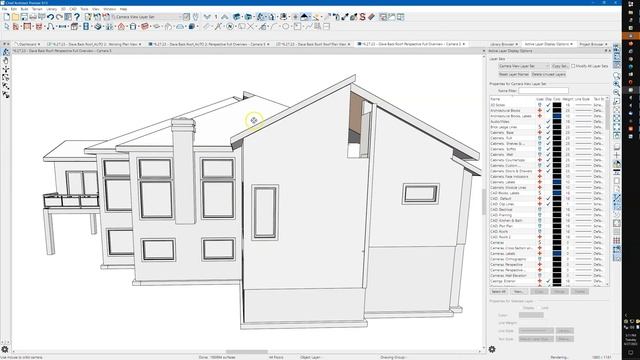Click the Redo arrow icon
Image resolution: width=640 pixels, height=360 pixels.
59,17
